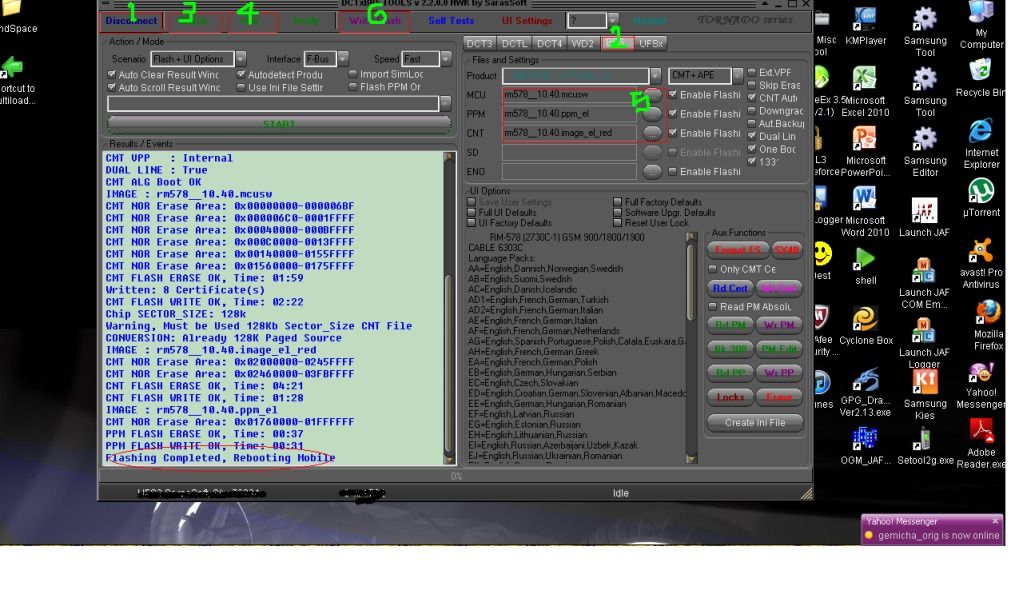Open the KMPlayer desktop shortcut
Image resolution: width=1023 pixels, height=614 pixels.
[865, 24]
